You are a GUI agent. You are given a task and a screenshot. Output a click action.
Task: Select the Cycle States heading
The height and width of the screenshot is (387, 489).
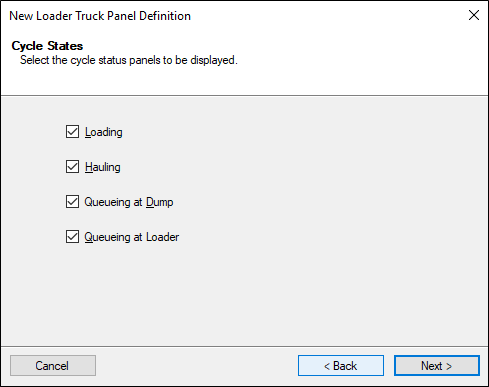tap(47, 46)
